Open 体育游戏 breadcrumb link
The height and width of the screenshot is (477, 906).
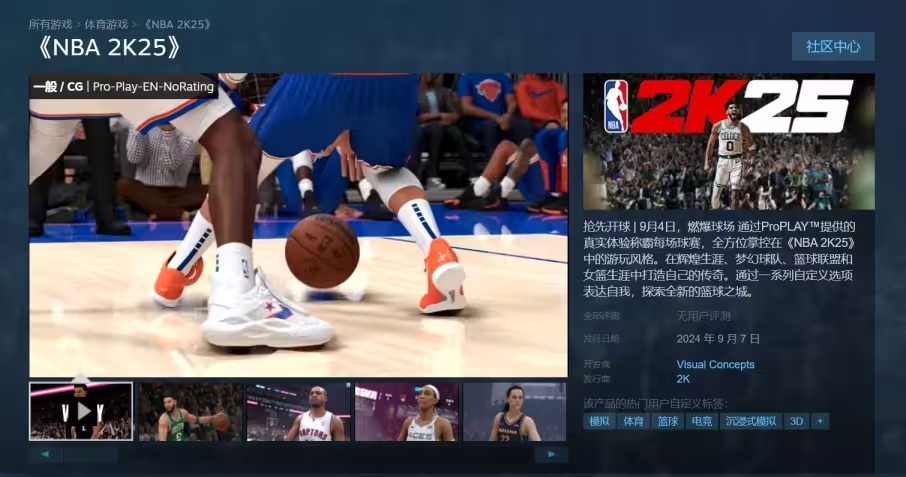tap(106, 24)
